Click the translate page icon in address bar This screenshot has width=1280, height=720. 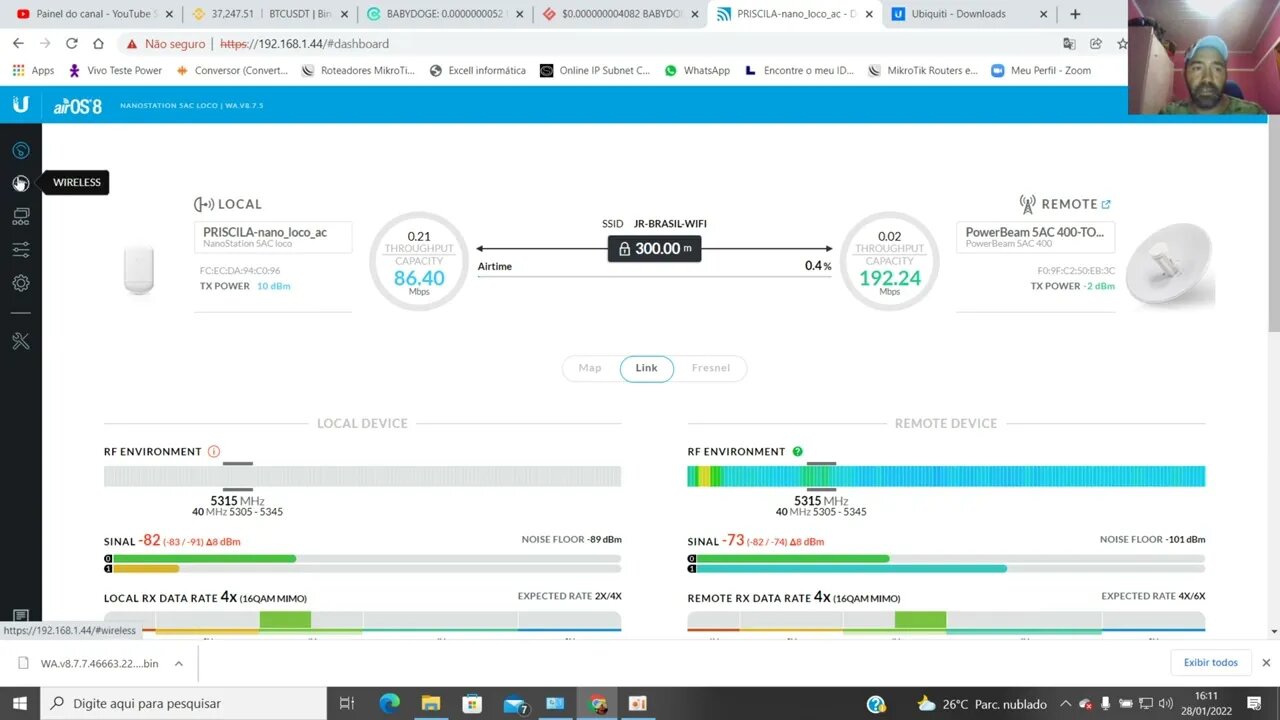pyautogui.click(x=1069, y=44)
